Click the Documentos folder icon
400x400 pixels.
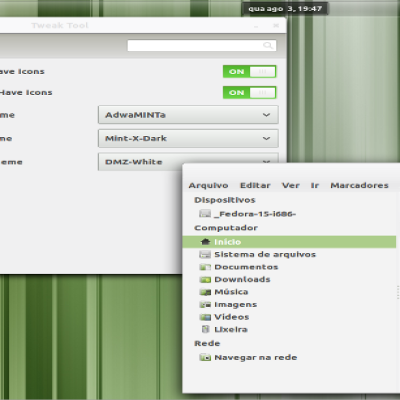(205, 267)
